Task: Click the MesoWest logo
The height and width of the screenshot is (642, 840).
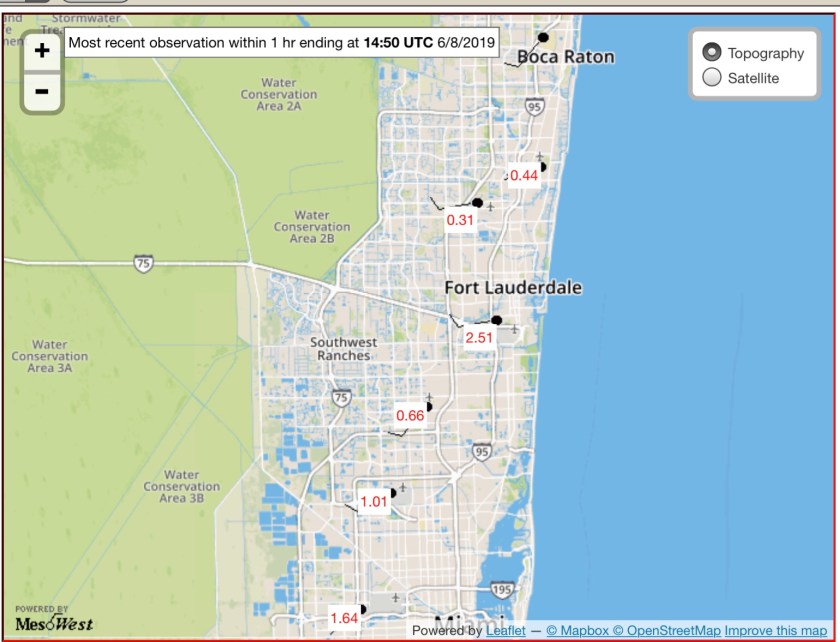Action: (54, 622)
